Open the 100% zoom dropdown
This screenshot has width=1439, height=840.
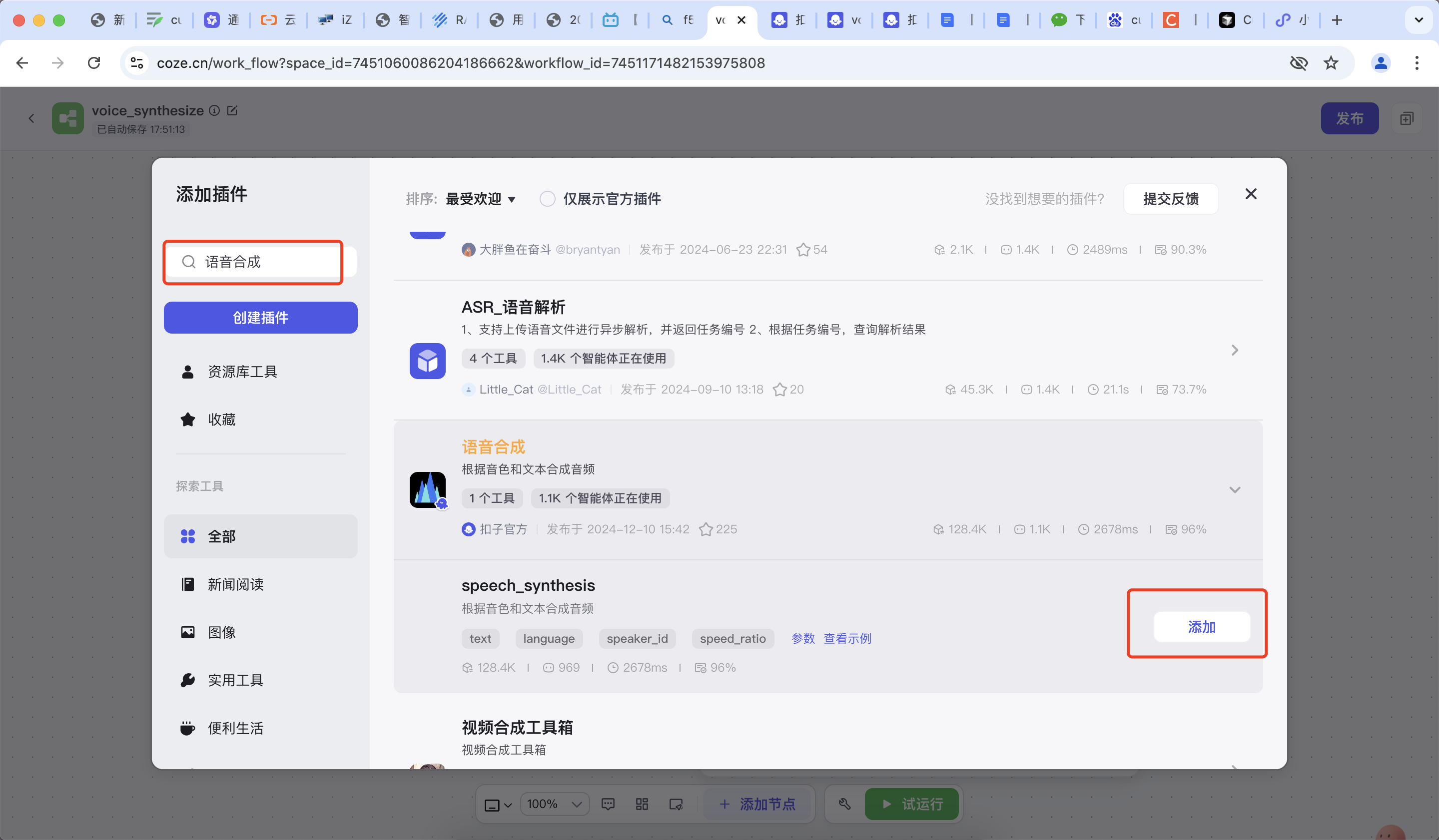554,804
